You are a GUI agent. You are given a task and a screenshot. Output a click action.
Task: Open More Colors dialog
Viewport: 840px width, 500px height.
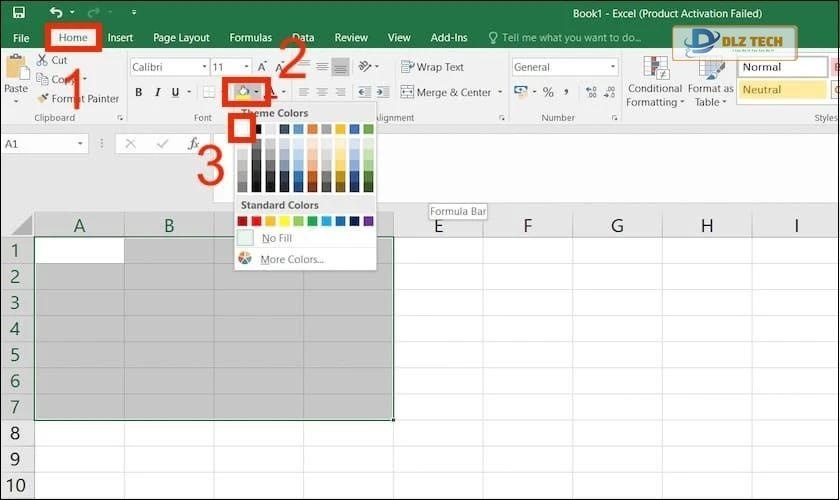click(291, 260)
